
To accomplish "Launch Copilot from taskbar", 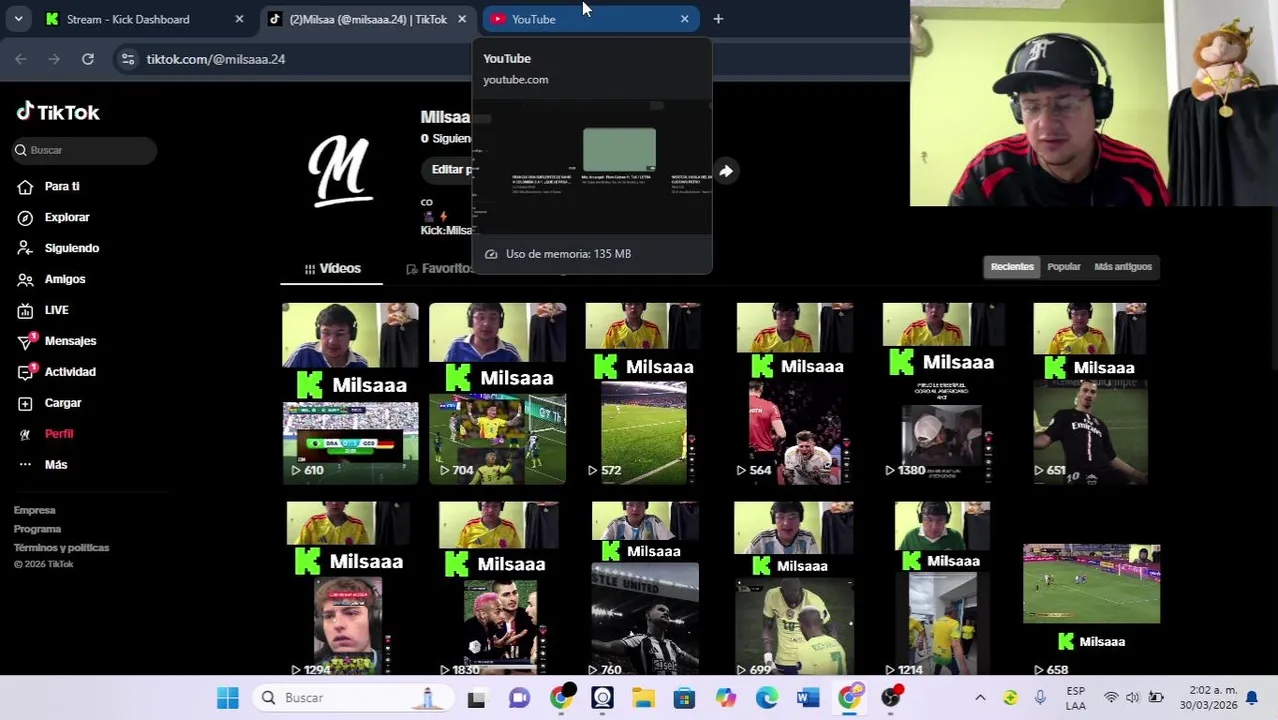I will 726,698.
